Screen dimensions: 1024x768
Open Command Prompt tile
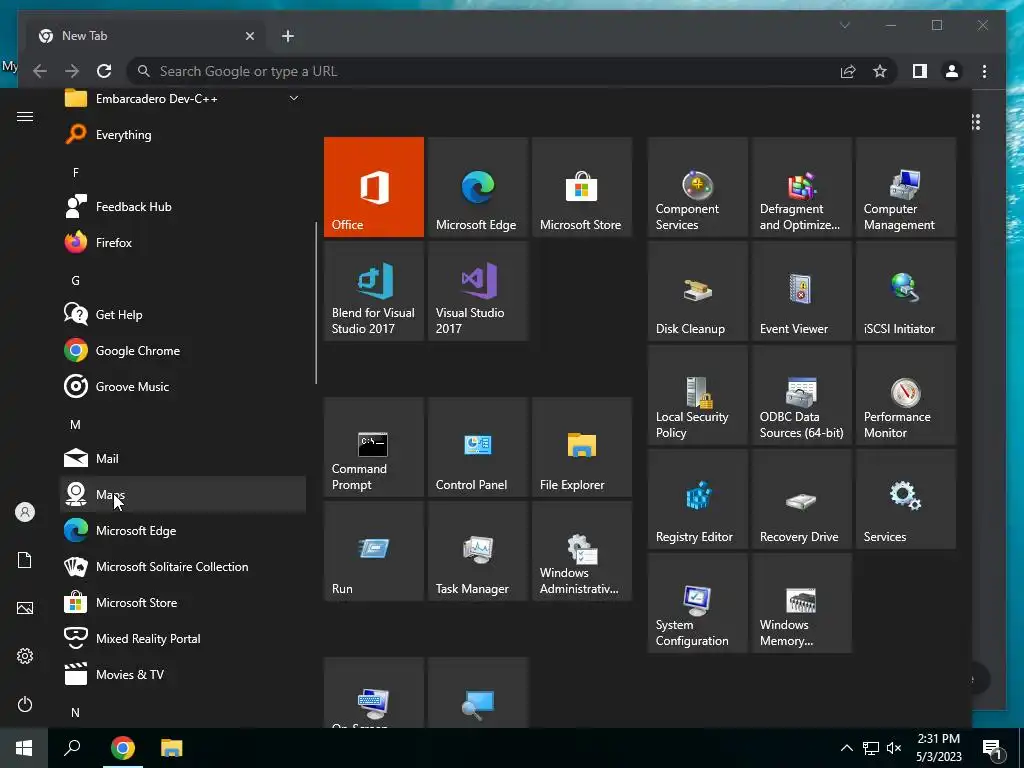pos(374,447)
